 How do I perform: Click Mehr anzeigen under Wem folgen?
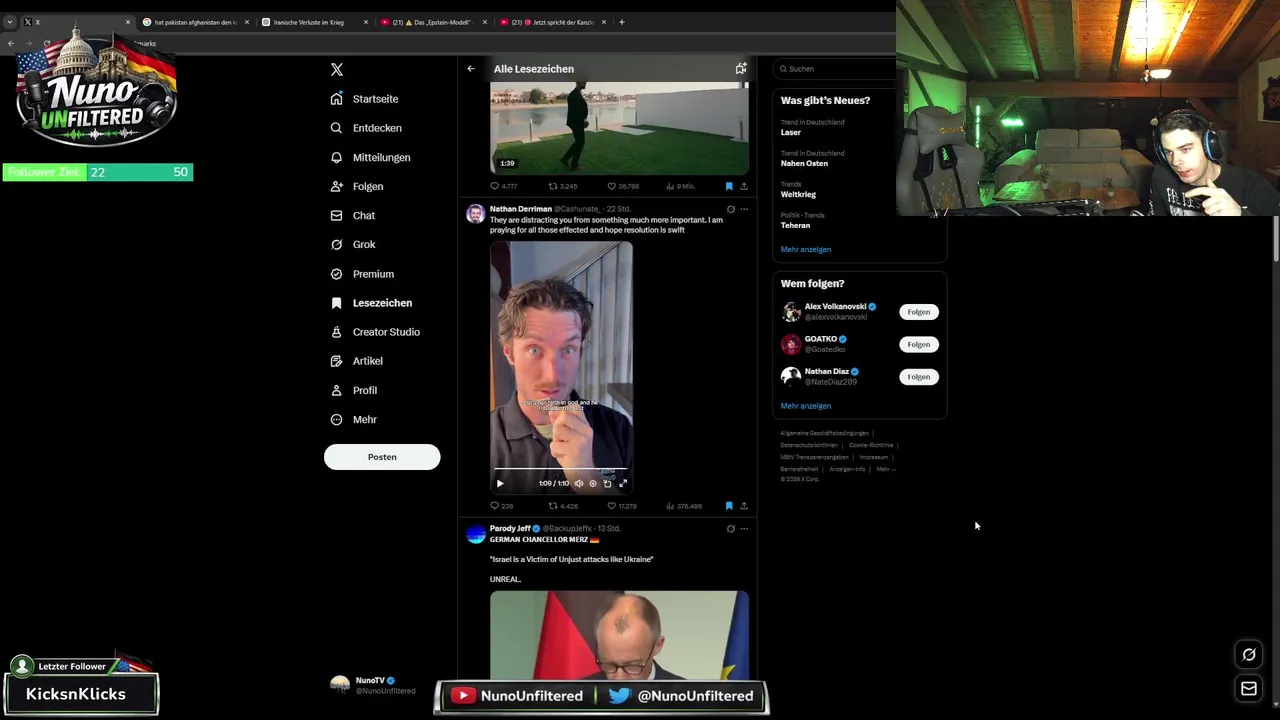coord(806,406)
